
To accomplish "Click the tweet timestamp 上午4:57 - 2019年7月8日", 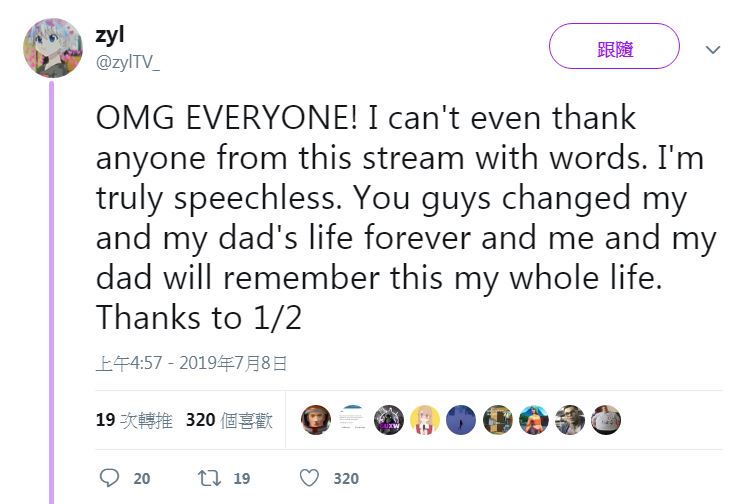I will coord(192,364).
